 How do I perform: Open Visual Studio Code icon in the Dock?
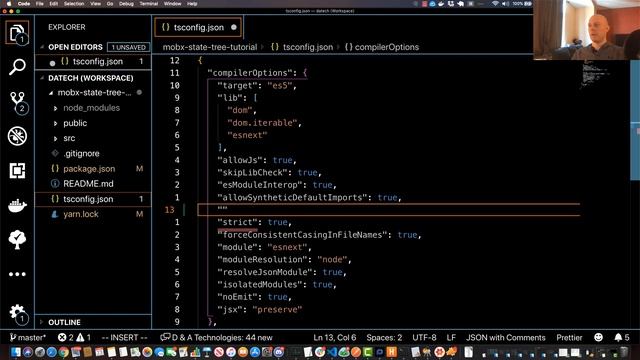click(x=332, y=352)
